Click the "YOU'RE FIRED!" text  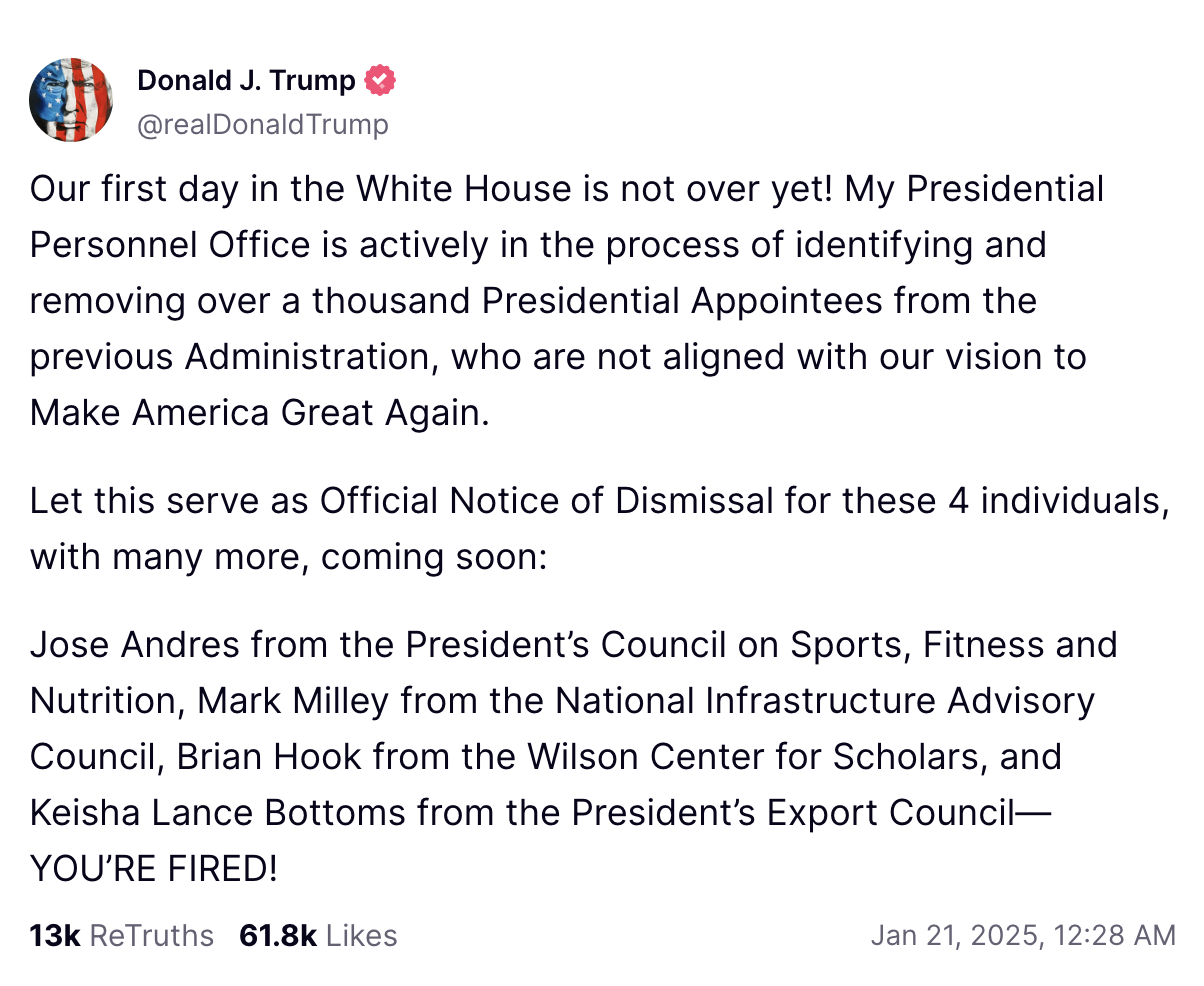(x=153, y=869)
